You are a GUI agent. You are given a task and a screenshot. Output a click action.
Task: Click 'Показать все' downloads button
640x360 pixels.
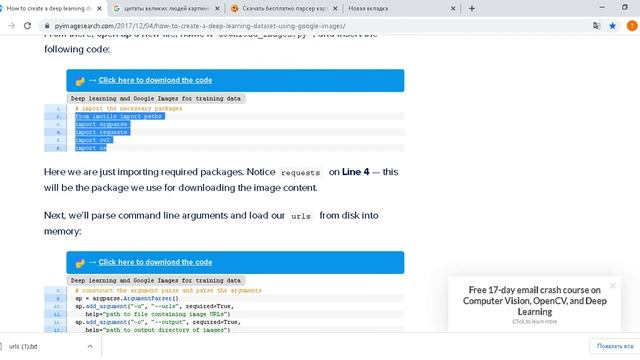pyautogui.click(x=615, y=346)
